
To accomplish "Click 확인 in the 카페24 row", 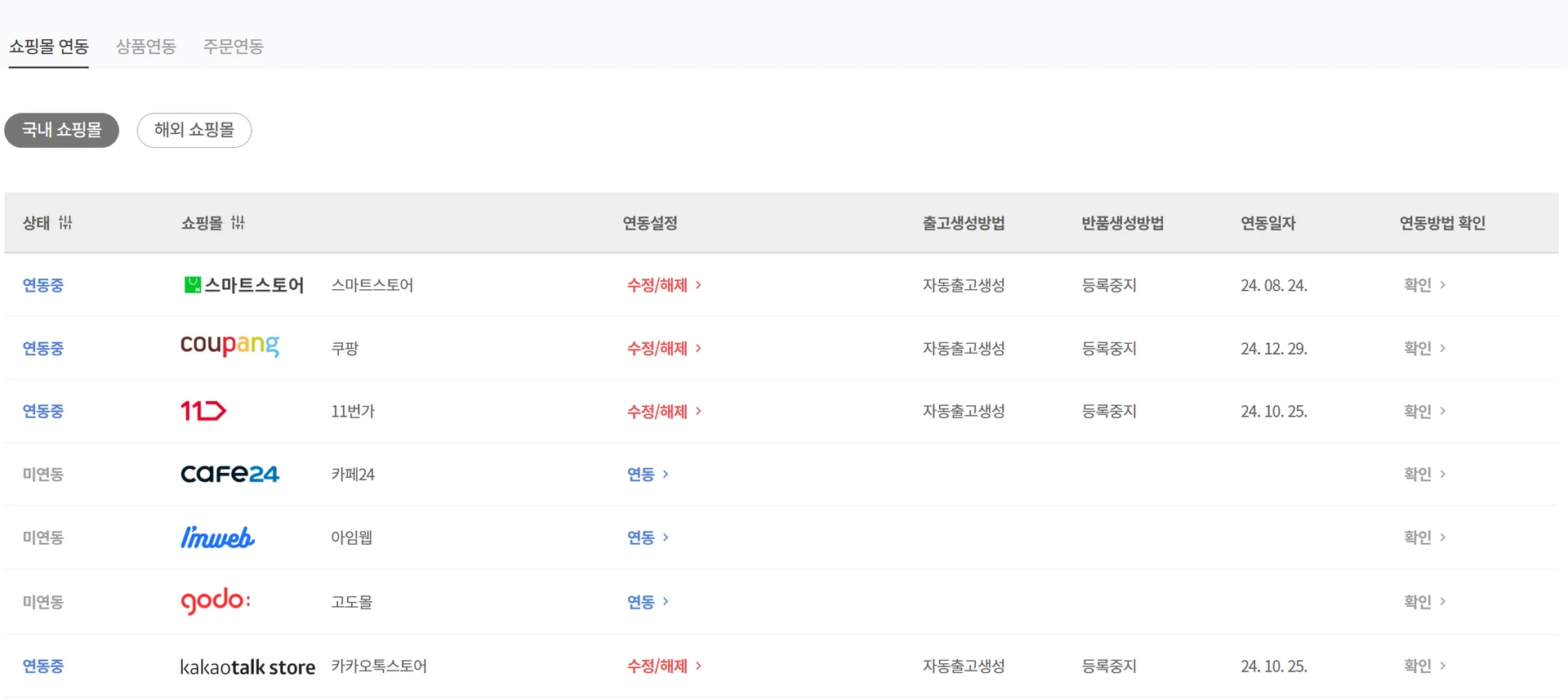I will (x=1425, y=475).
